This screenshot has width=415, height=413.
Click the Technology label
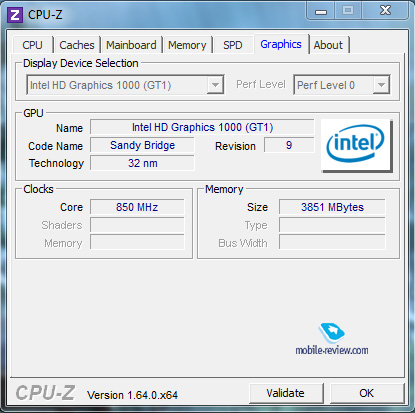(56, 163)
